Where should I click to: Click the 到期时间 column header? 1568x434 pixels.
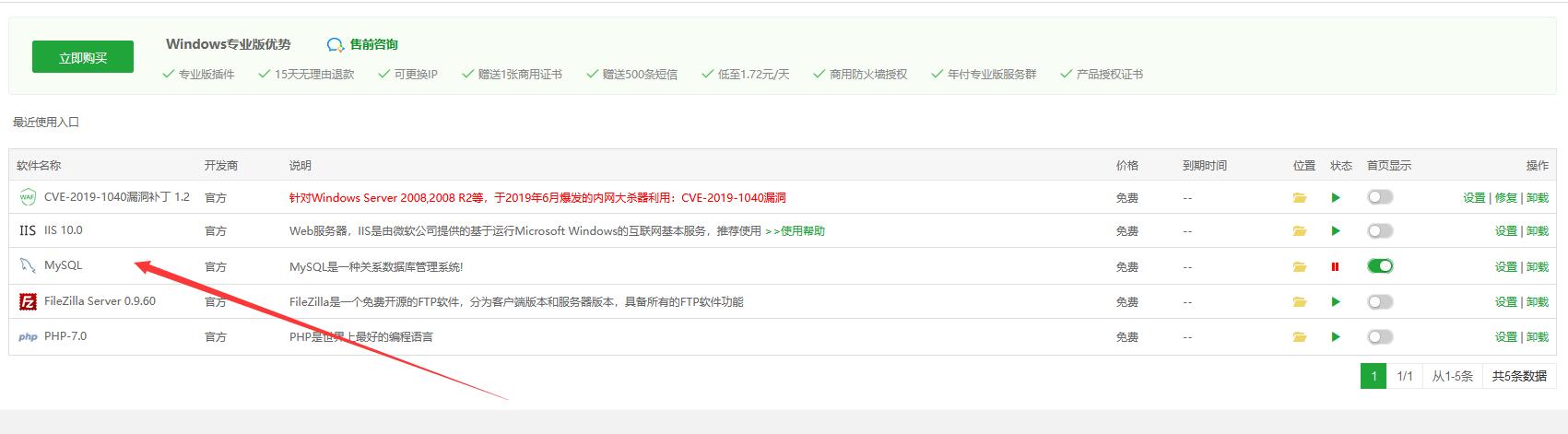(1205, 166)
